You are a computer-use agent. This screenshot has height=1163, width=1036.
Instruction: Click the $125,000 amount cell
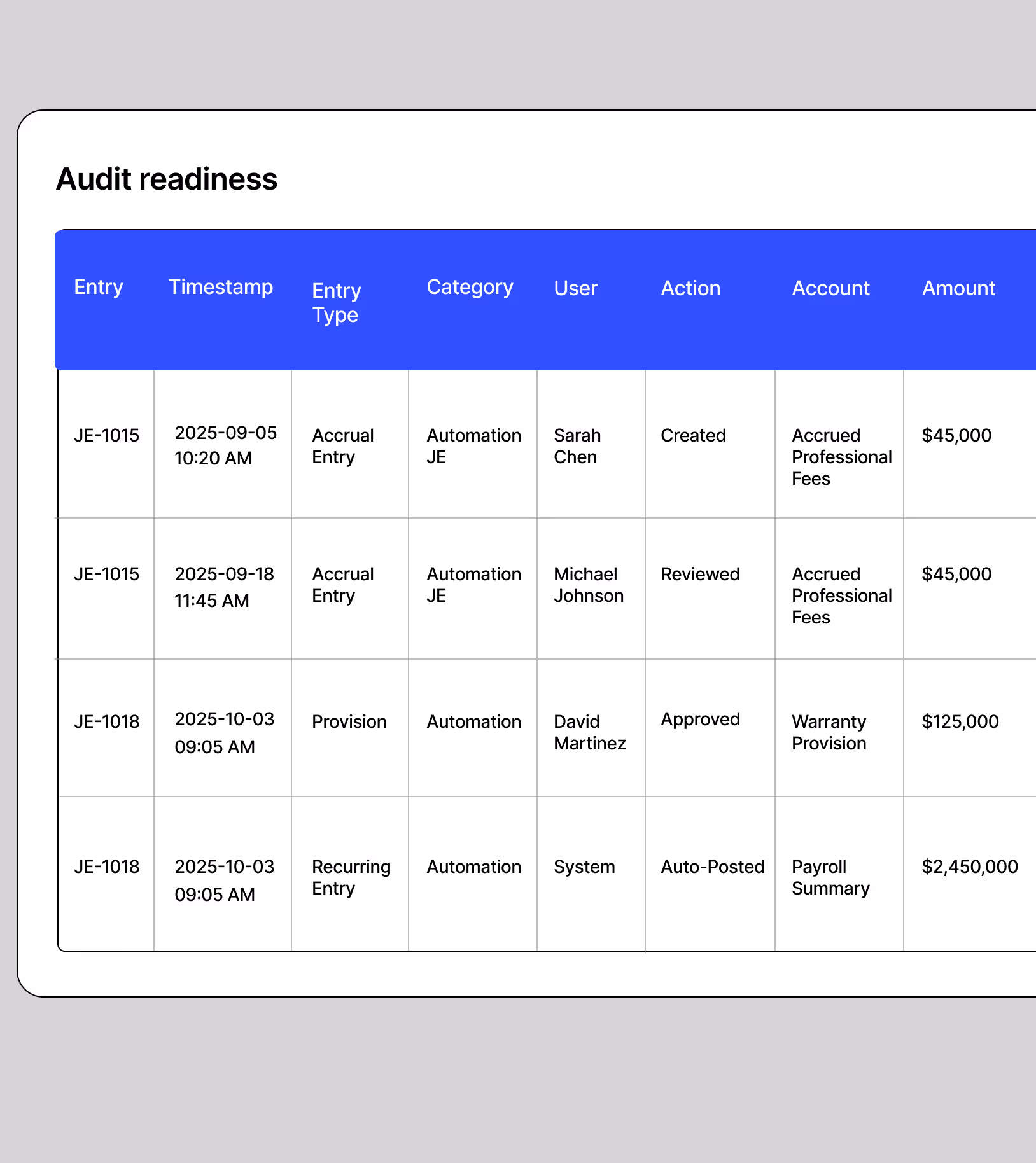[960, 721]
